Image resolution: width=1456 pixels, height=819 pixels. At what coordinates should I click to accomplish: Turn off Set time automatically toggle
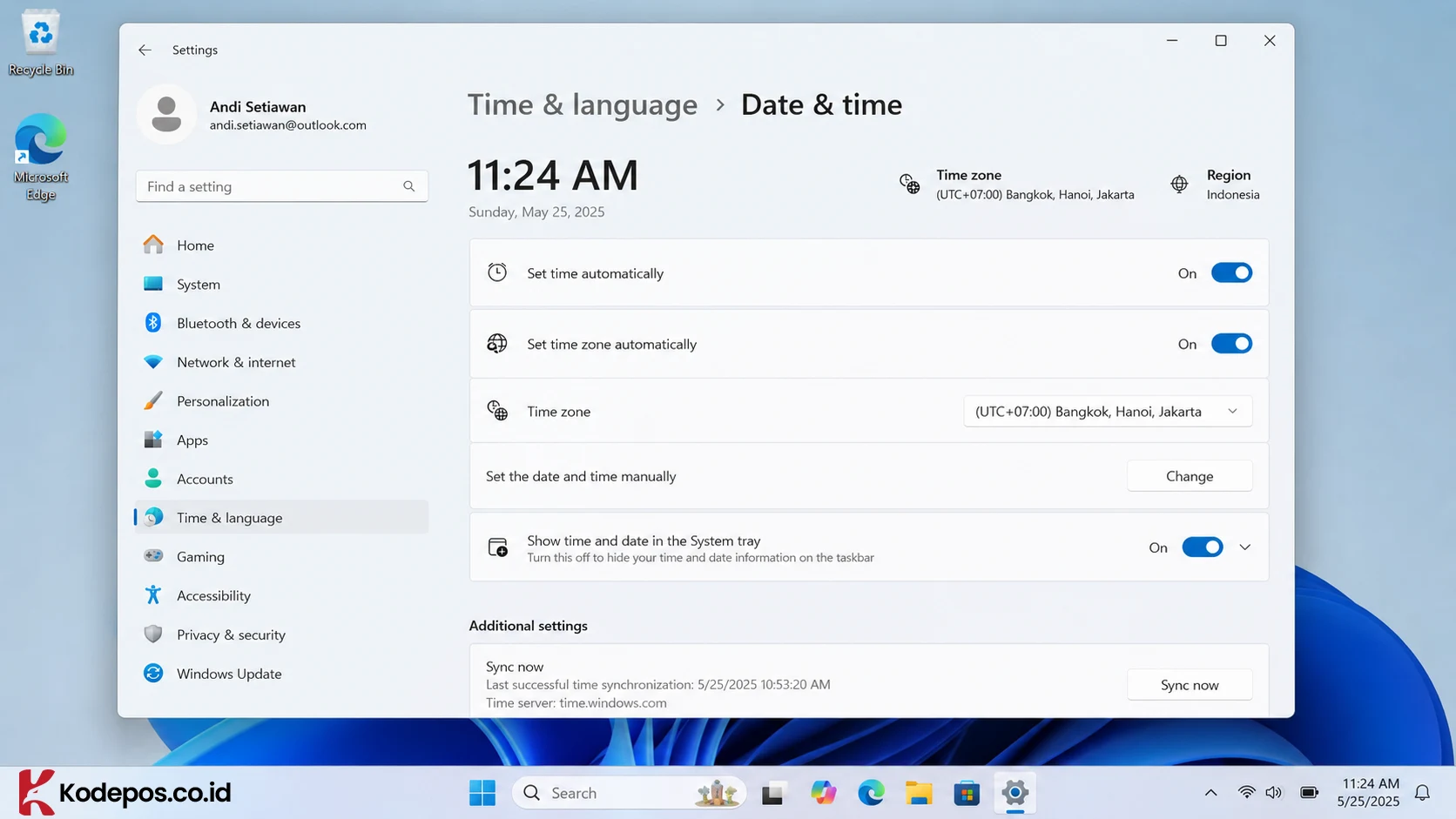[1231, 272]
